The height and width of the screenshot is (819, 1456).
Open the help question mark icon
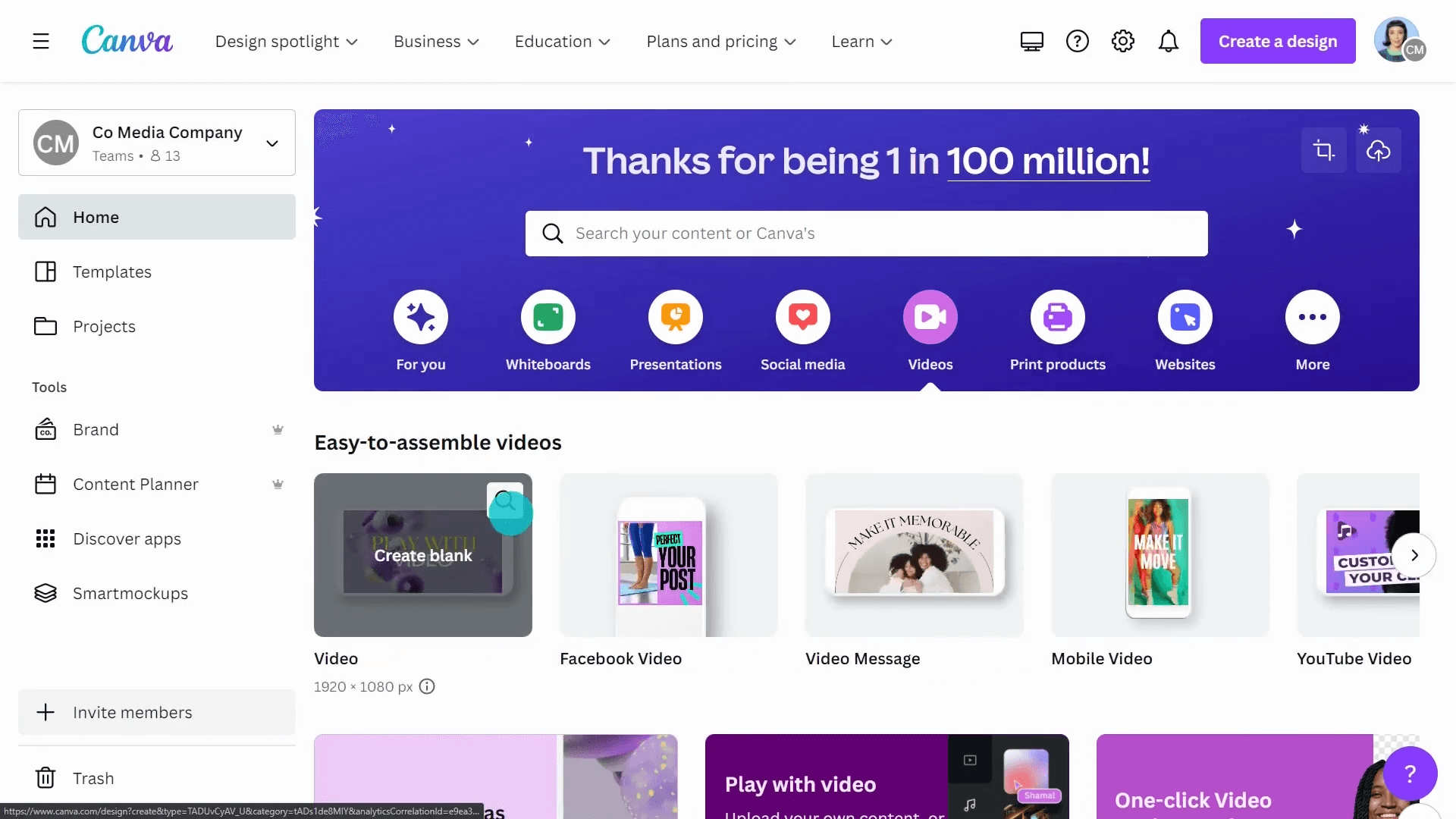(1078, 41)
